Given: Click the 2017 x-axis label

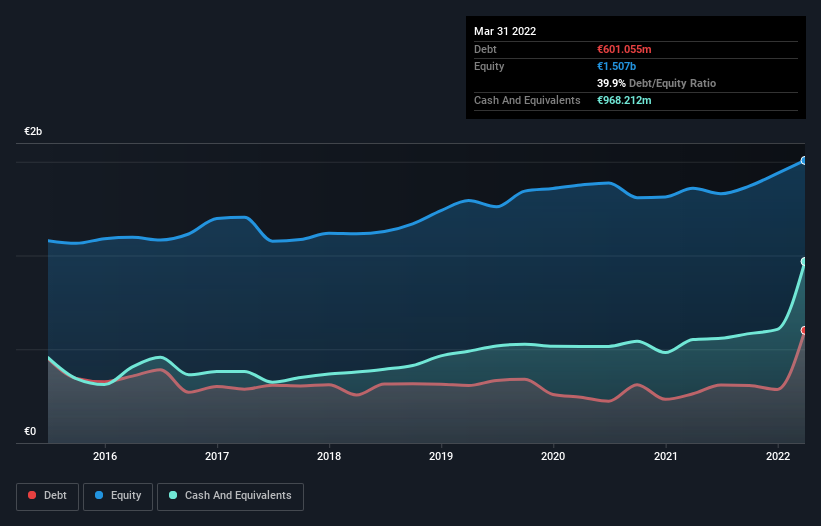Looking at the screenshot, I should [217, 456].
